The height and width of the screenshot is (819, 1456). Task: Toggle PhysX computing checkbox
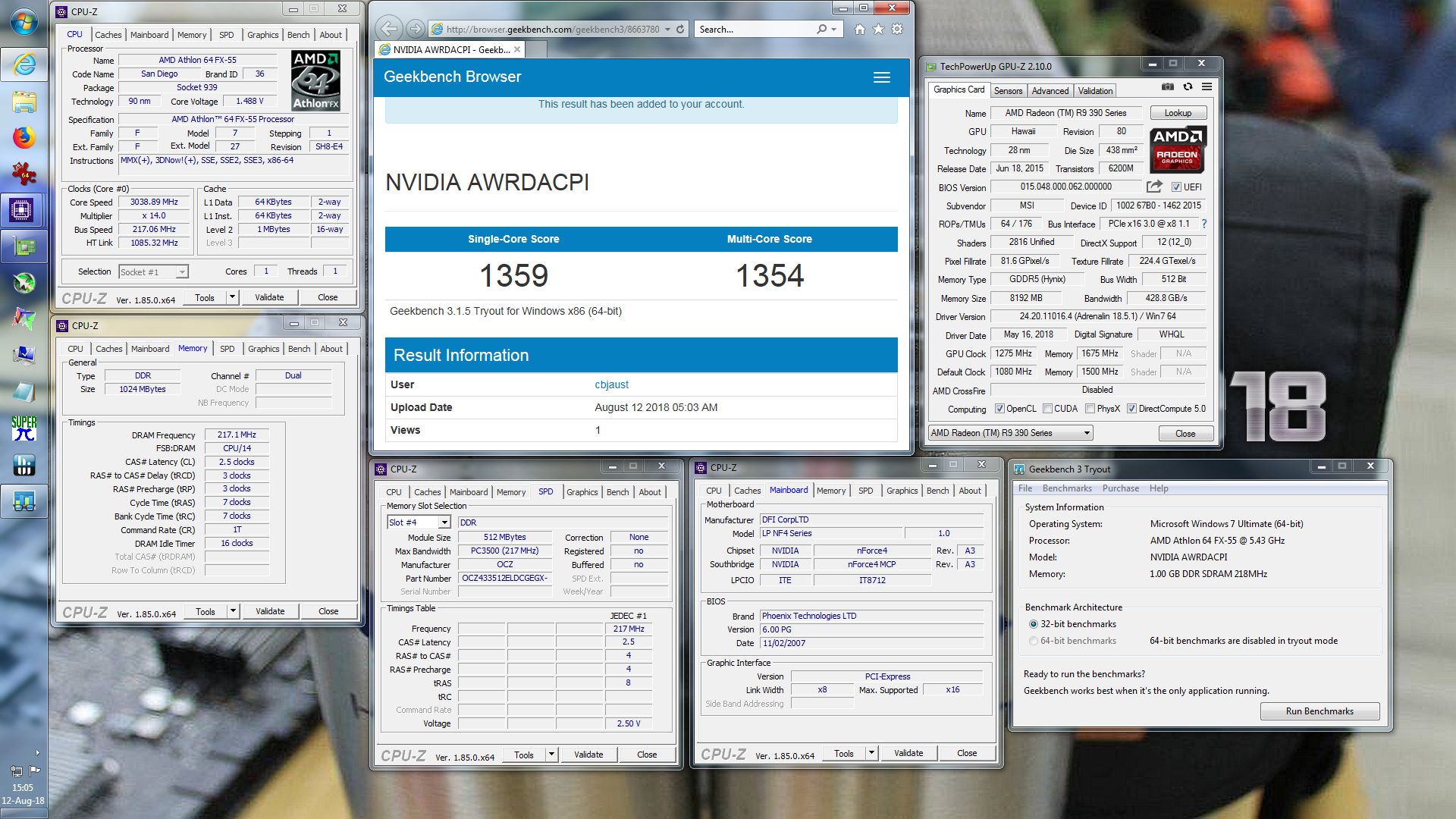[x=1090, y=409]
